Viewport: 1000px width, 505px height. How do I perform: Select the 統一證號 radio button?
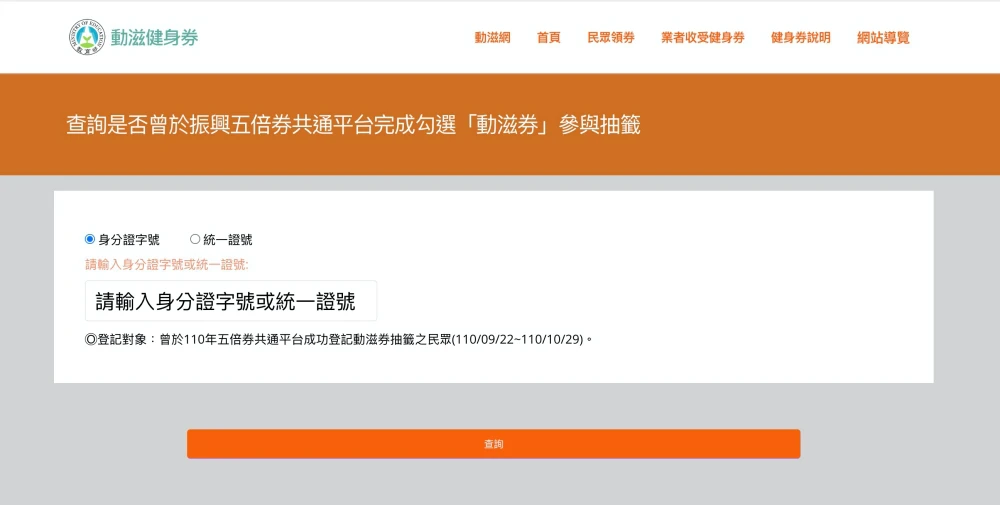[195, 239]
